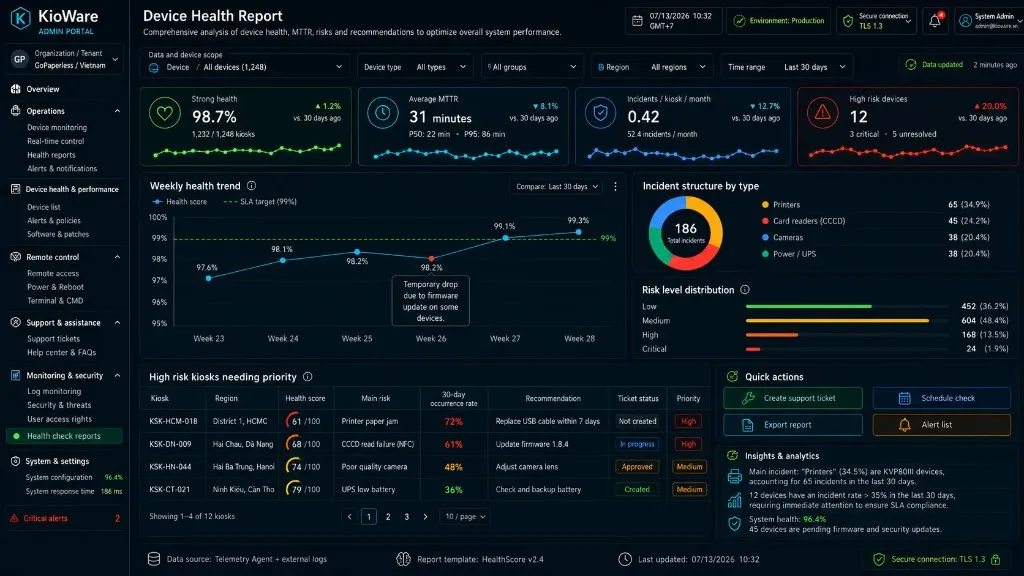1024x576 pixels.
Task: Open the Region All regions dropdown
Action: point(651,67)
